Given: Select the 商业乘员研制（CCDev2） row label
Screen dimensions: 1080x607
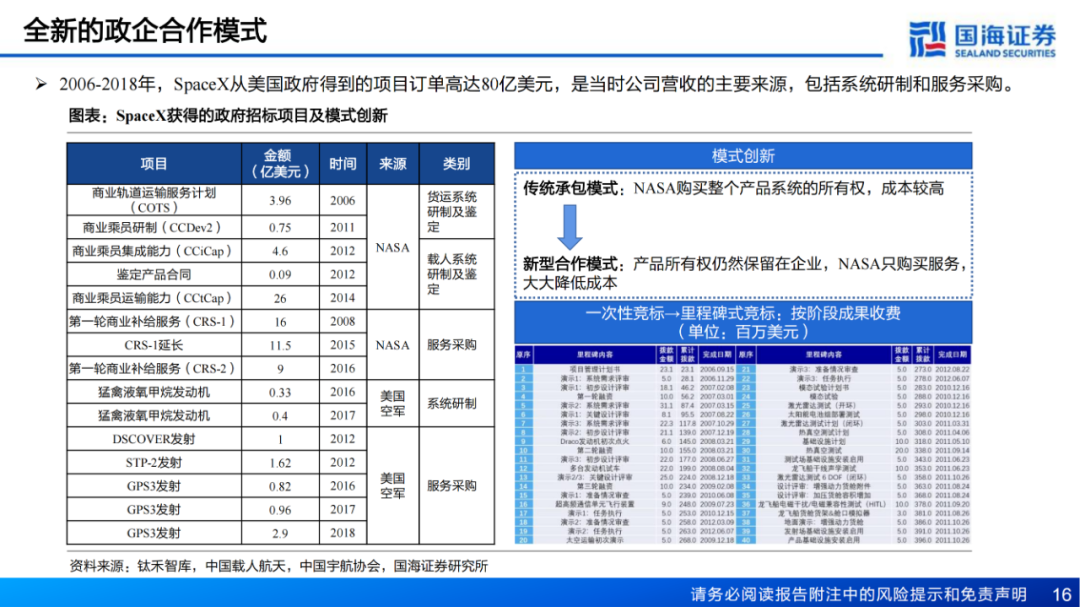Looking at the screenshot, I should (x=154, y=227).
